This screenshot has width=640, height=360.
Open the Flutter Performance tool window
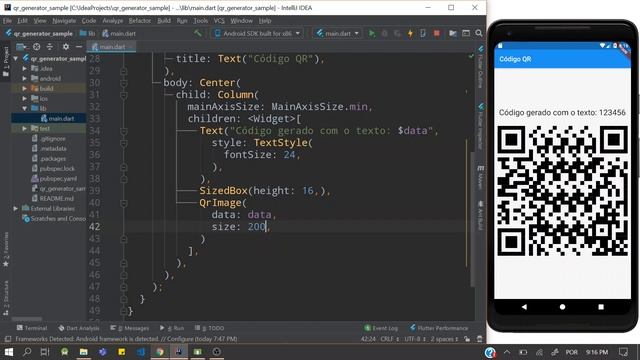(439, 328)
